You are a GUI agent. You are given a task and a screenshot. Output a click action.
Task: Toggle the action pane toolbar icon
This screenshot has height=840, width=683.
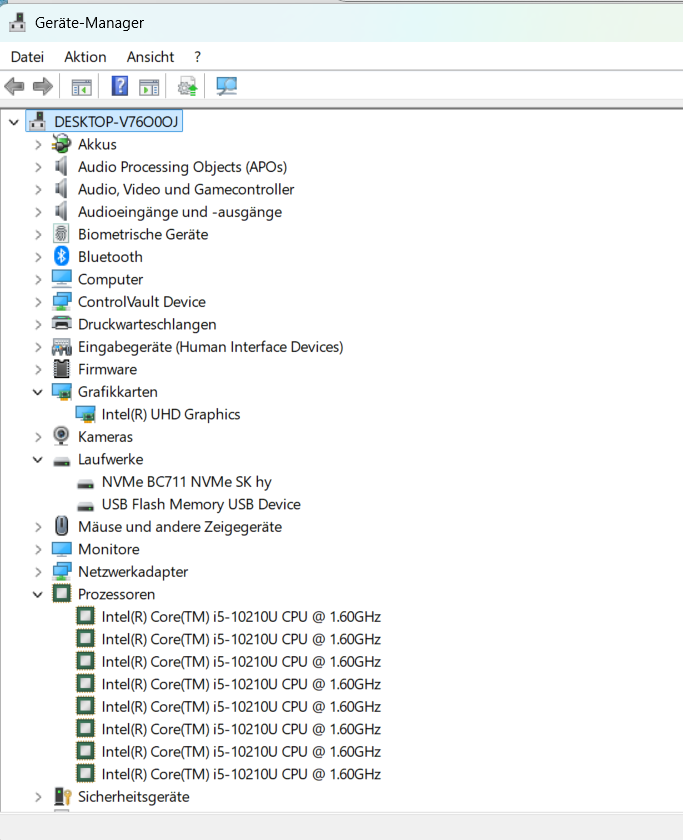[x=149, y=87]
